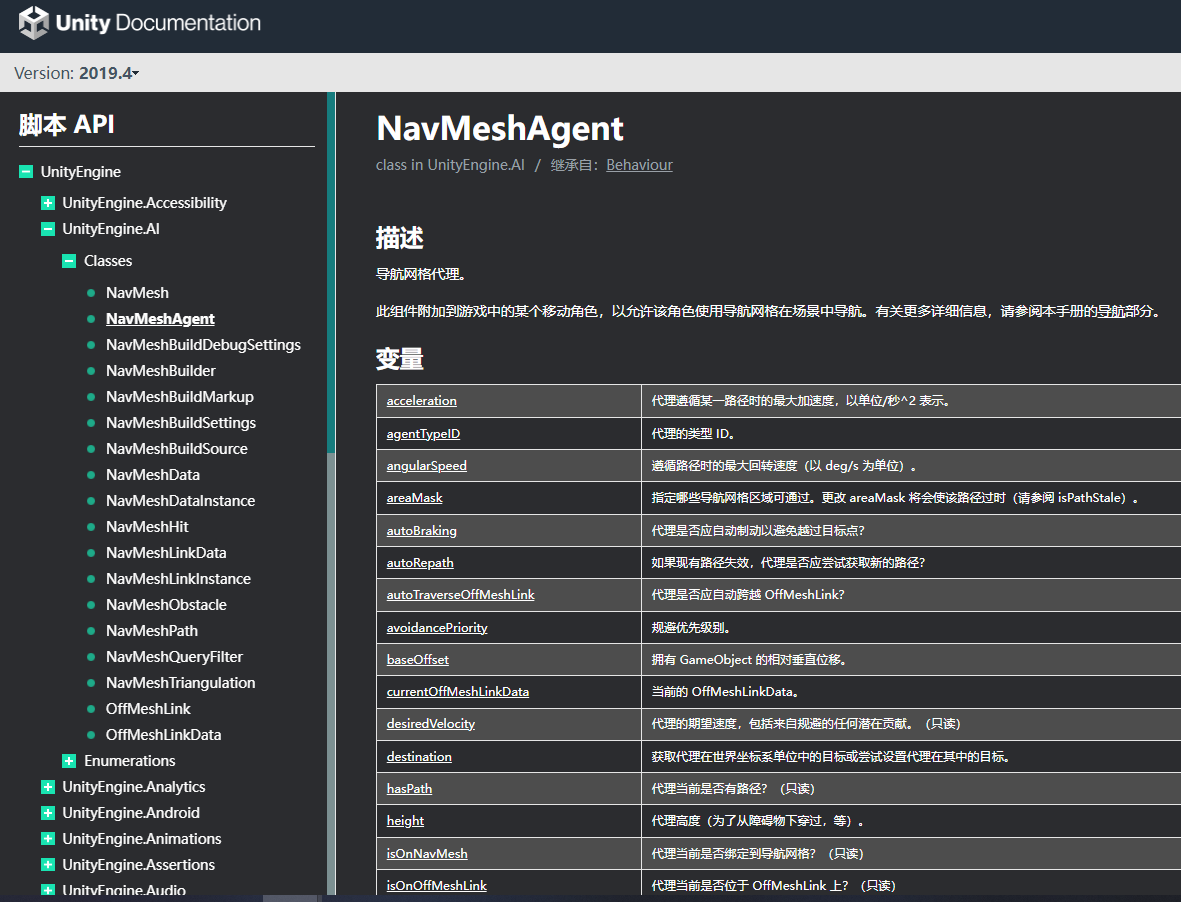Collapse the UnityEngine tree node
Viewport: 1181px width, 902px height.
click(26, 172)
